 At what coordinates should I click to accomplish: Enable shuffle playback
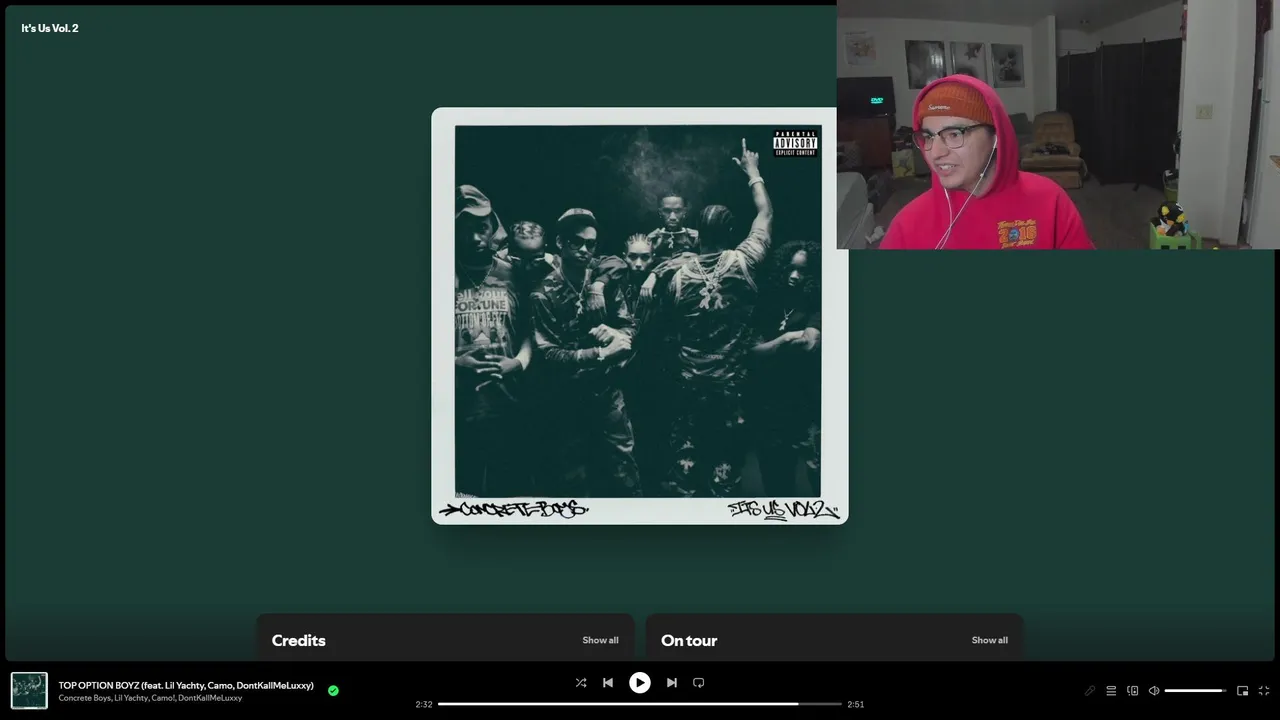click(x=581, y=683)
